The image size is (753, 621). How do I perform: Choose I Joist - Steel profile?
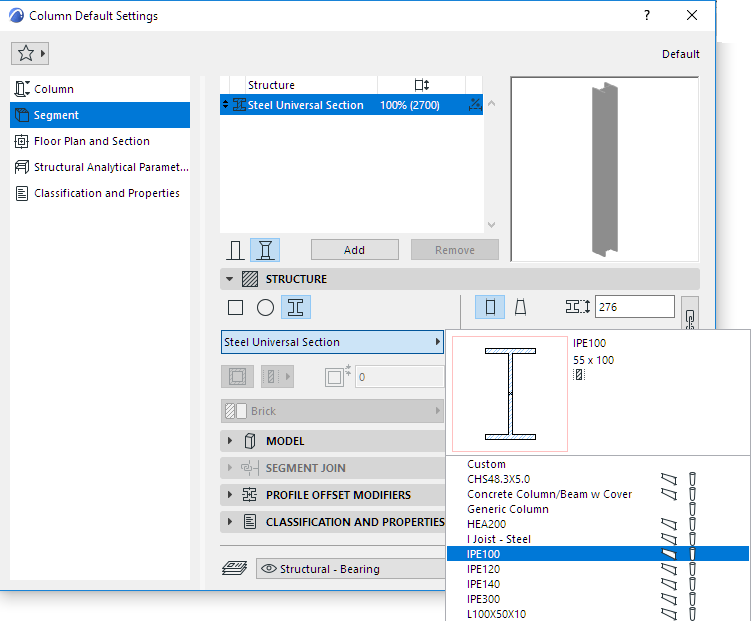(x=598, y=539)
